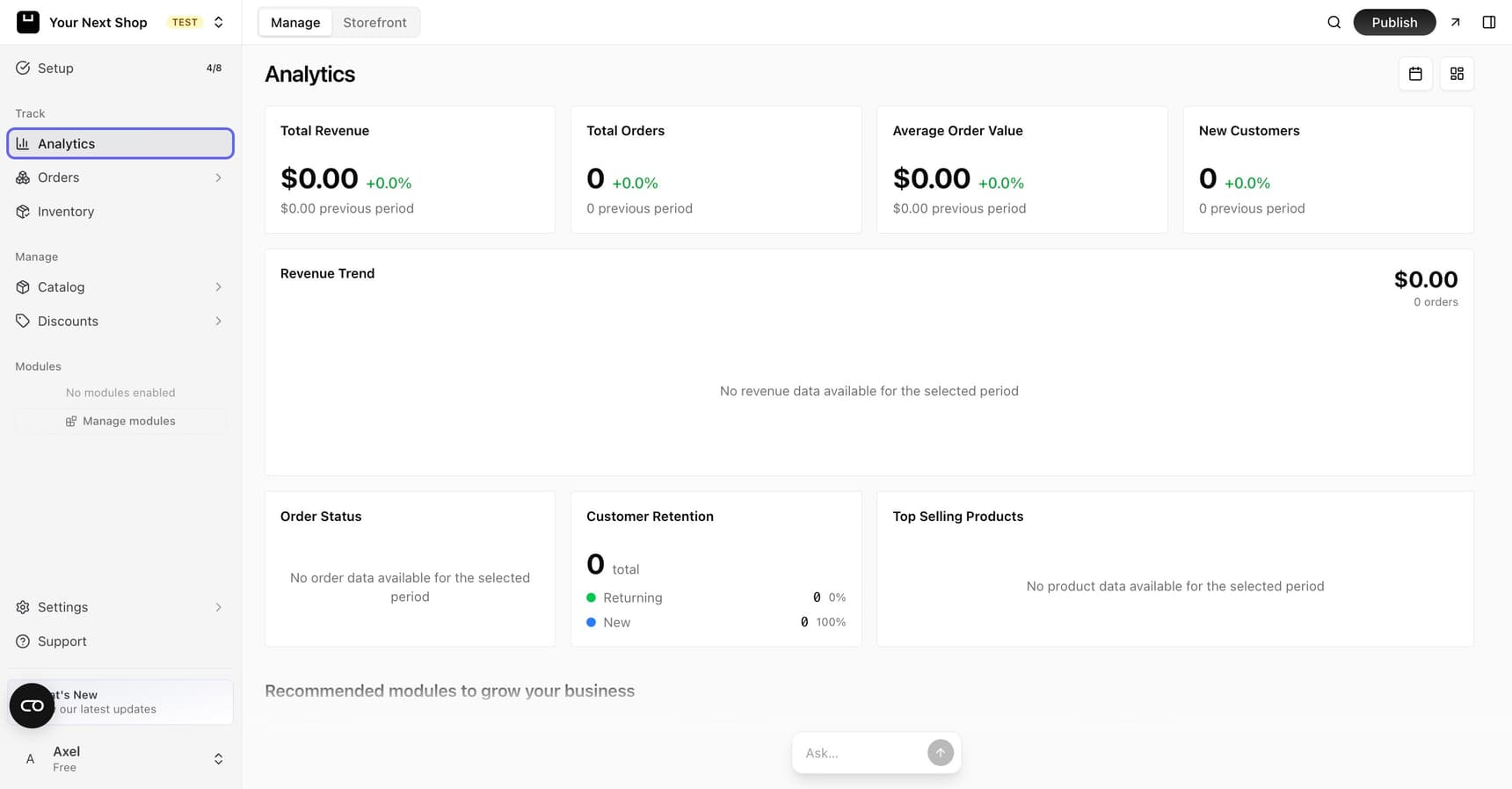Toggle the side panel layout icon

click(x=1489, y=22)
